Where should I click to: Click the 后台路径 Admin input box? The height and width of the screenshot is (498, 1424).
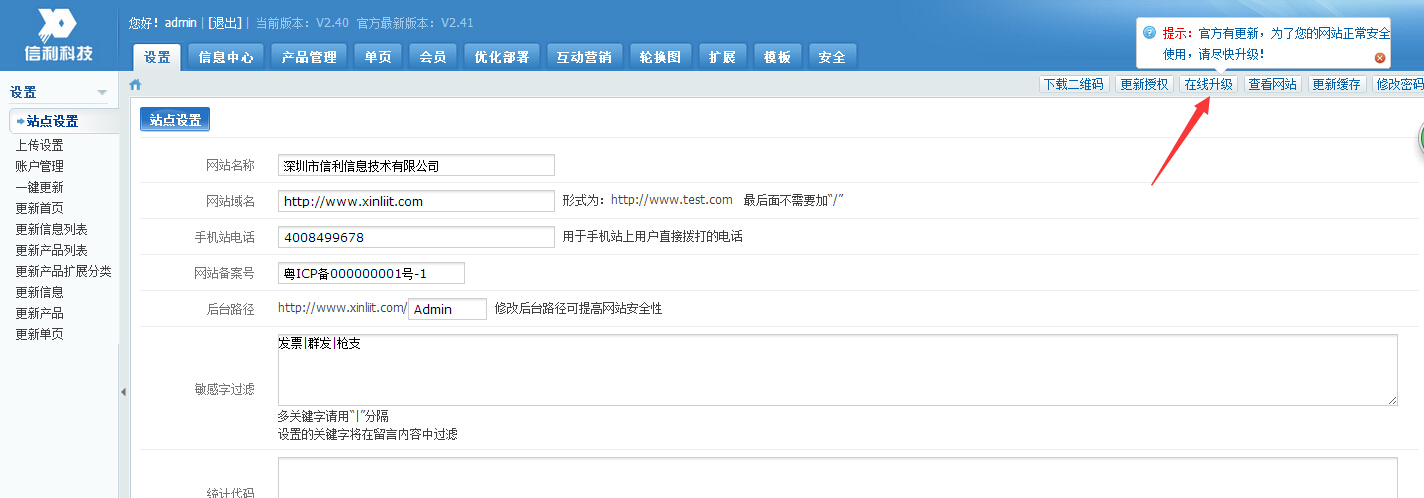(448, 310)
